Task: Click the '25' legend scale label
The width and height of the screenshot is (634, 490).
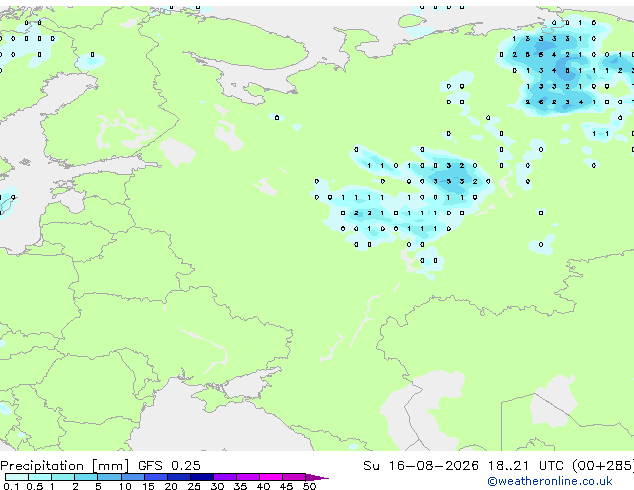Action: pyautogui.click(x=194, y=486)
